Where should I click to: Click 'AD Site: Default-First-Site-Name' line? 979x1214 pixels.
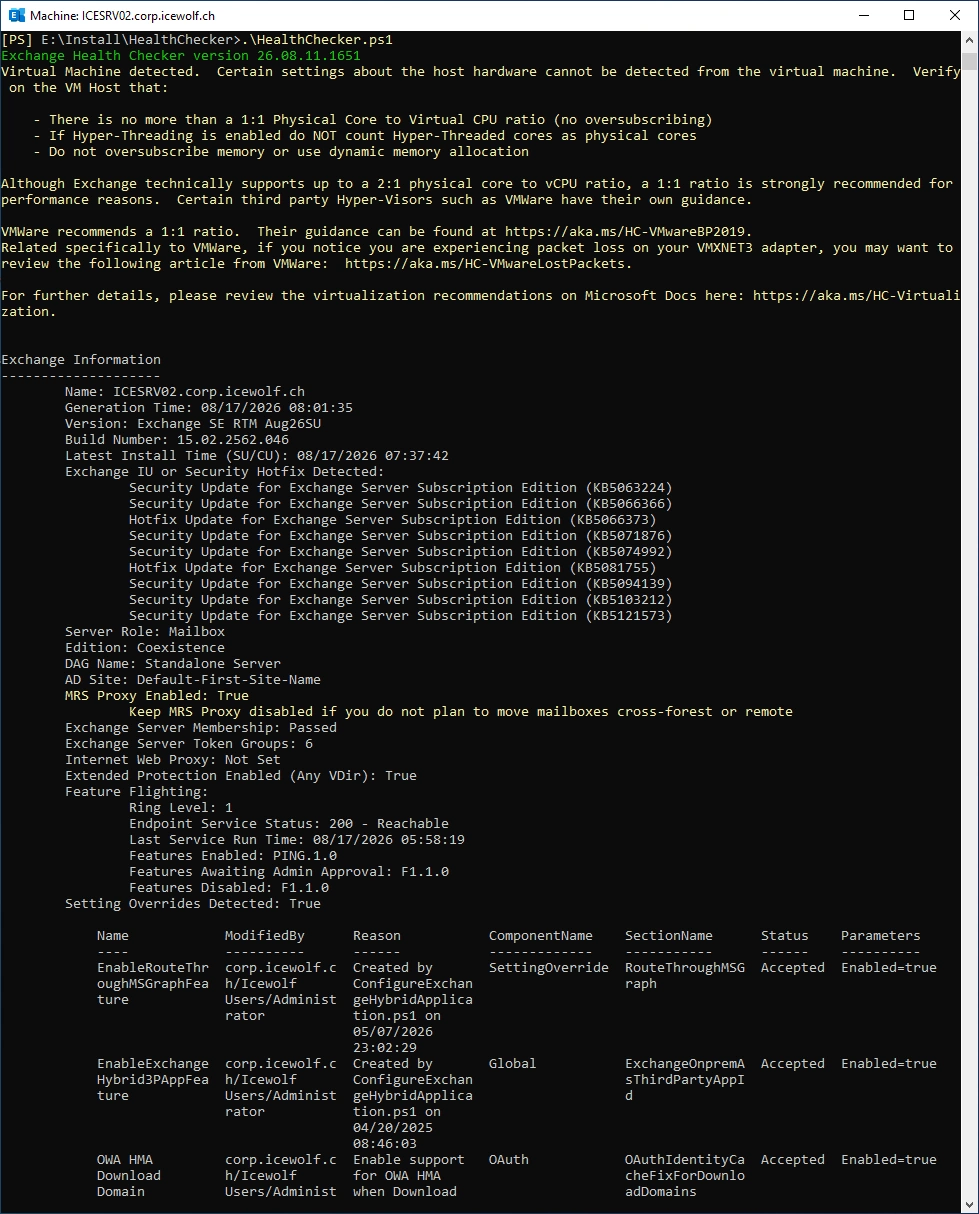tap(193, 680)
